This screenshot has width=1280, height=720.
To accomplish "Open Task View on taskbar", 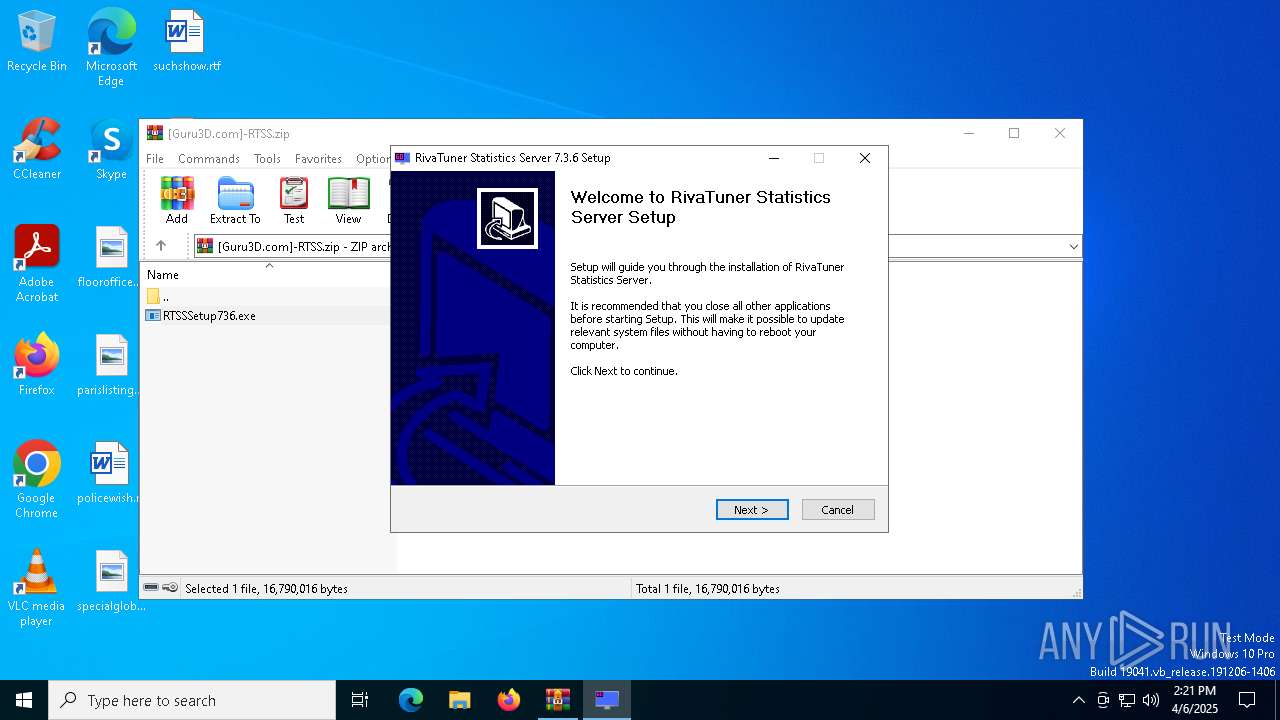I will pyautogui.click(x=360, y=700).
